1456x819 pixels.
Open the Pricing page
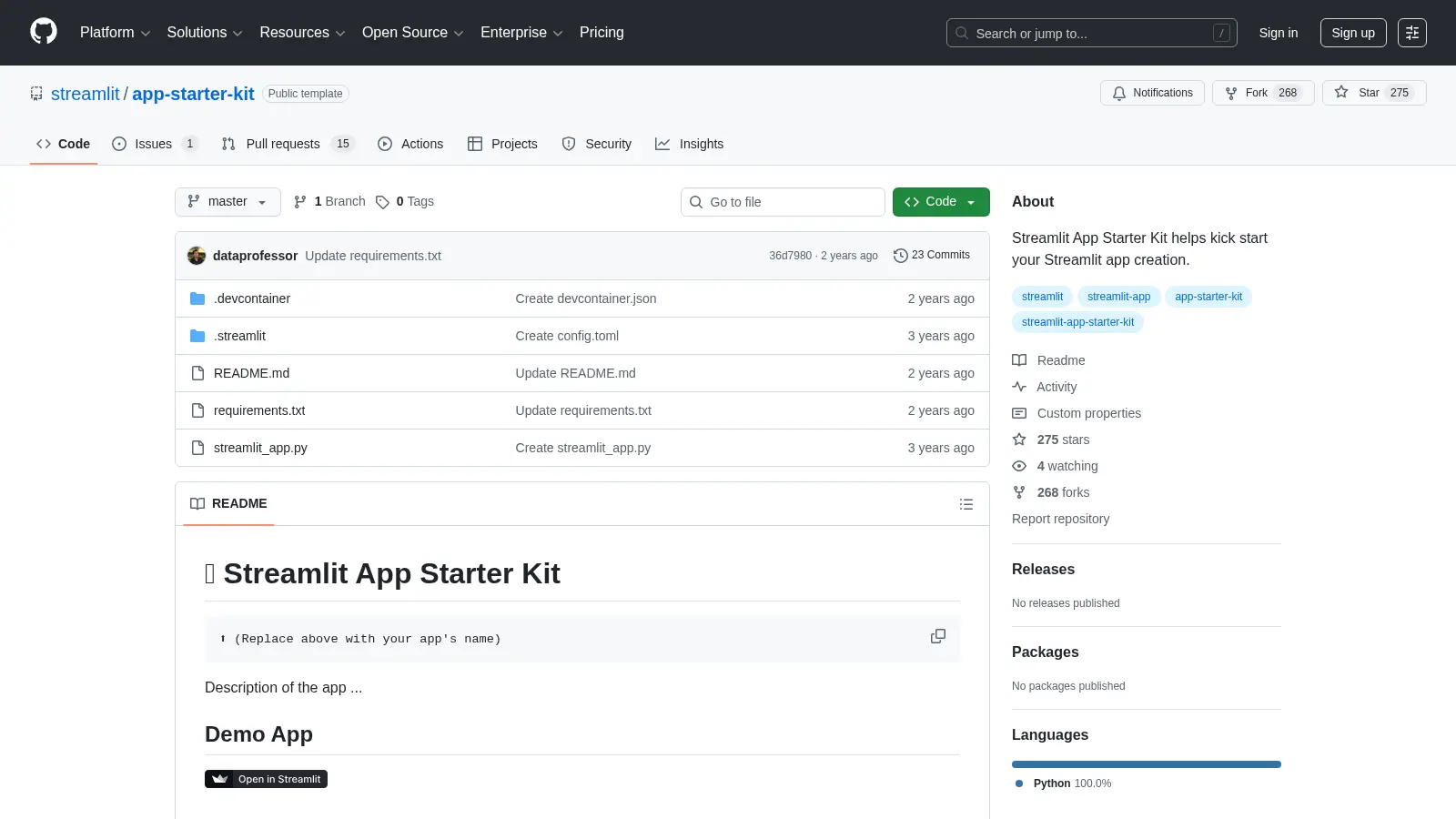(x=602, y=33)
